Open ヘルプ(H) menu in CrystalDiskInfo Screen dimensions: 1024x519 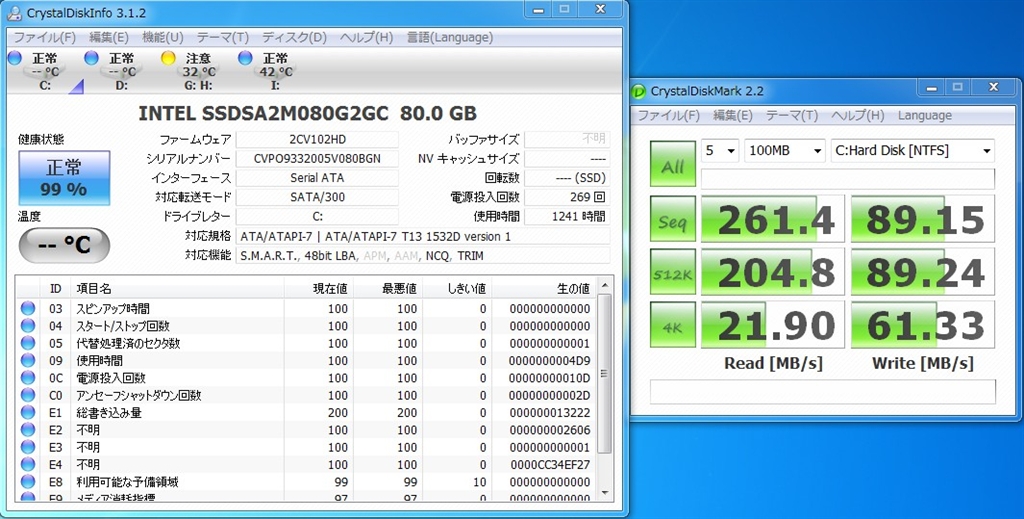366,37
